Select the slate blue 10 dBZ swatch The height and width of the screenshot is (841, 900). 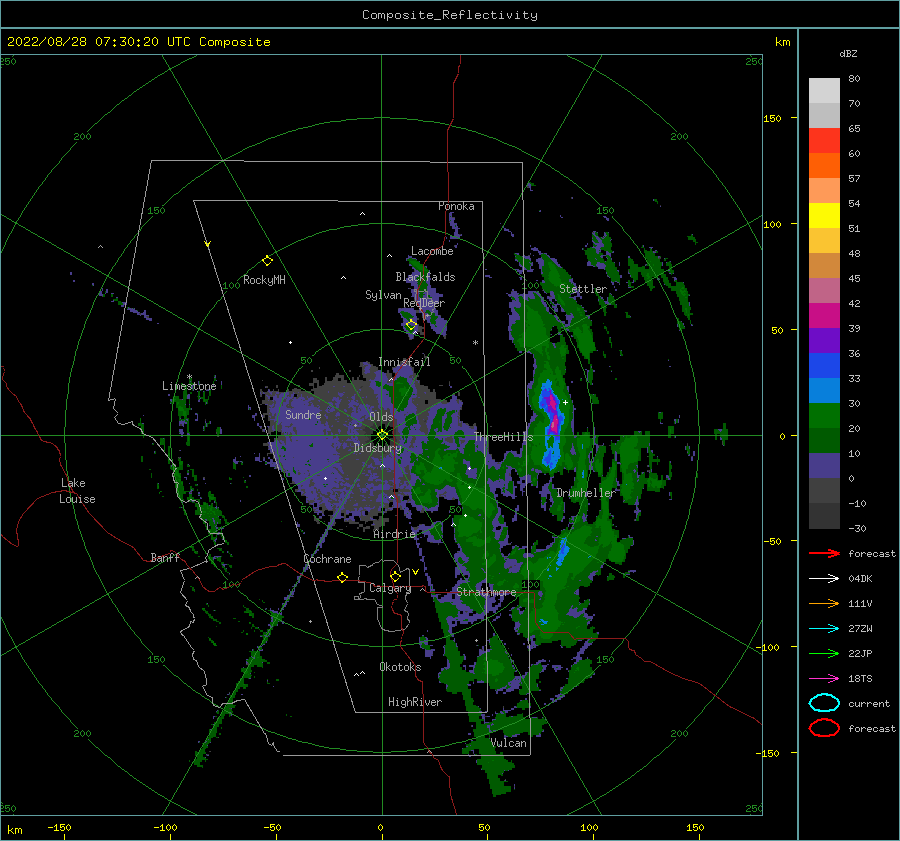click(824, 465)
